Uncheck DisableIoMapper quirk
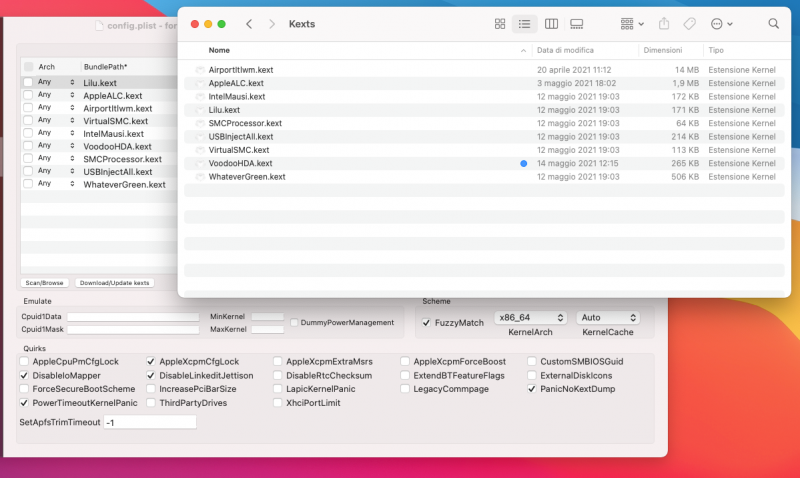The height and width of the screenshot is (478, 800). click(24, 375)
